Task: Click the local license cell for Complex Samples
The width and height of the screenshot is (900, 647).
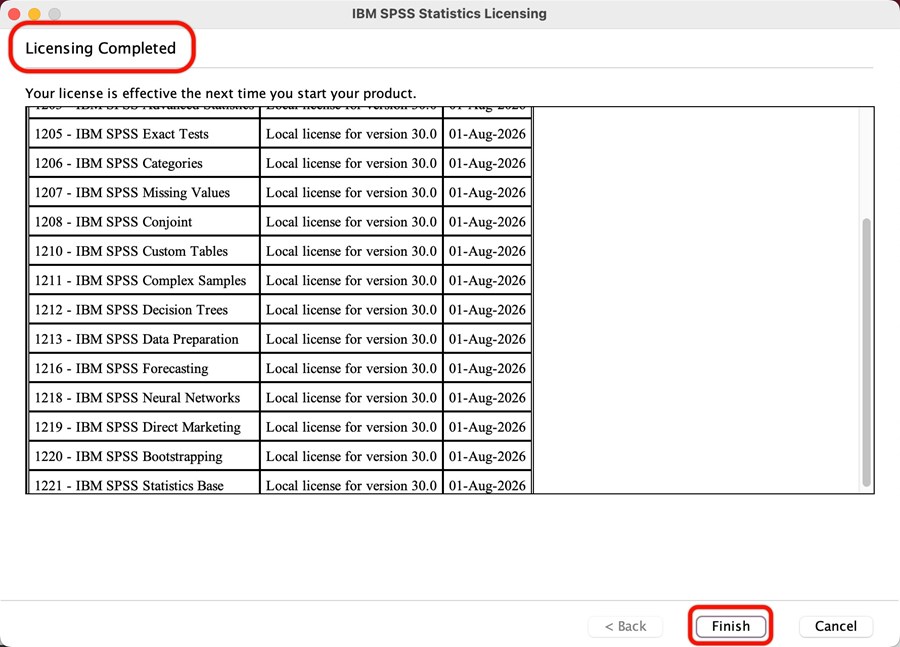Action: pyautogui.click(x=351, y=280)
